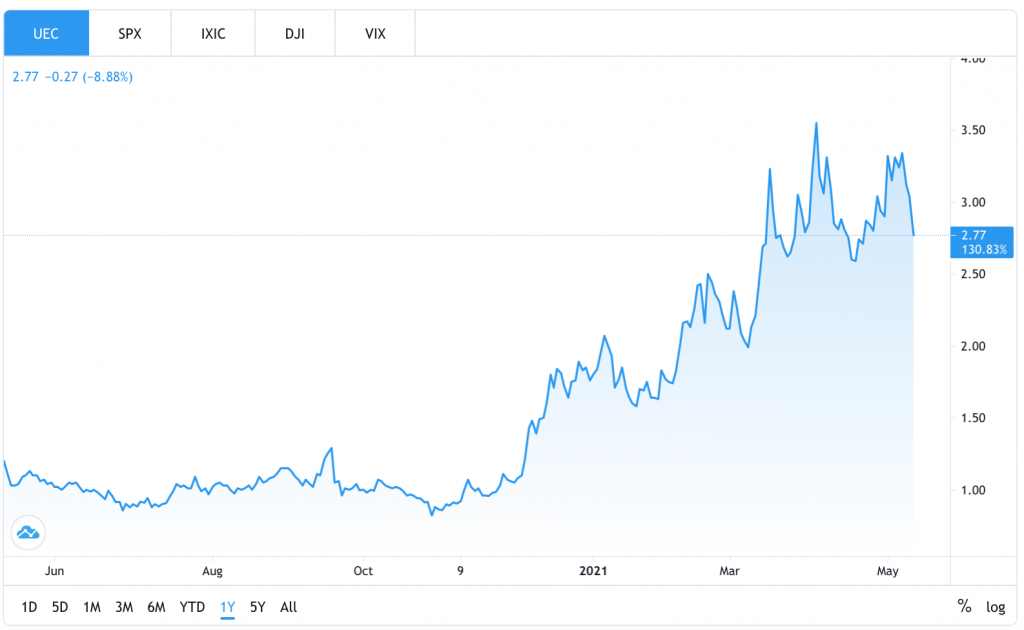The width and height of the screenshot is (1024, 630).
Task: Toggle percentage scale with % button
Action: (964, 606)
